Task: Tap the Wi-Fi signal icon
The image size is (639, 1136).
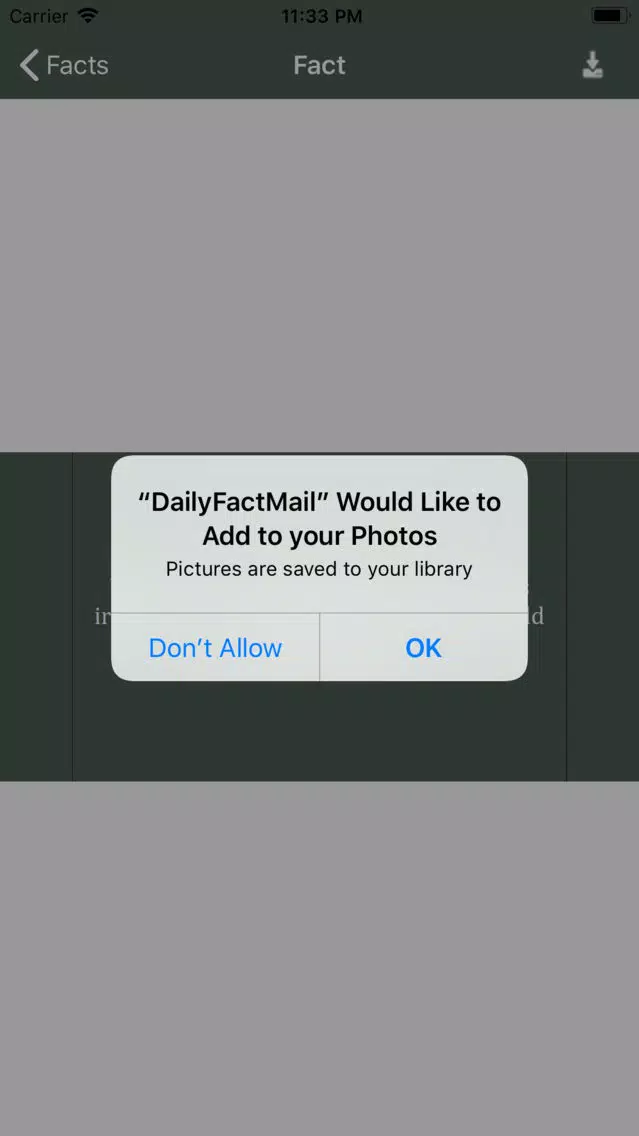Action: click(88, 15)
